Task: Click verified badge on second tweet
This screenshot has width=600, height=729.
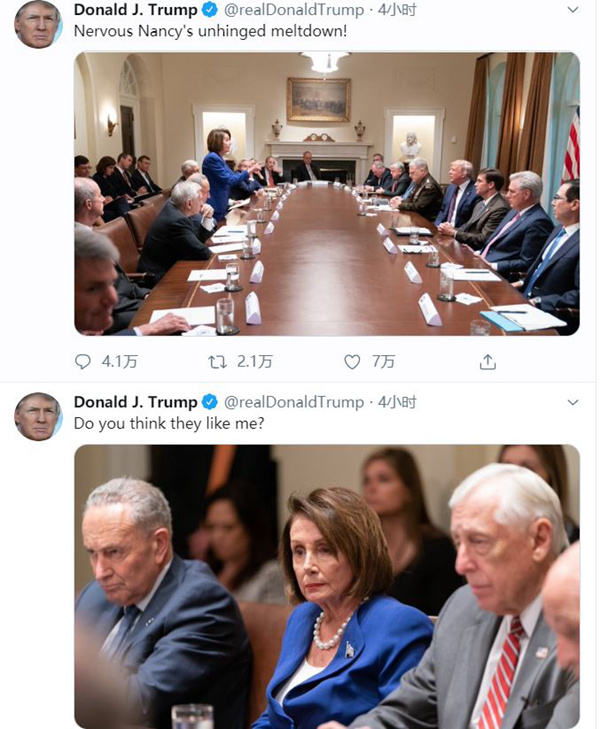Action: tap(210, 402)
